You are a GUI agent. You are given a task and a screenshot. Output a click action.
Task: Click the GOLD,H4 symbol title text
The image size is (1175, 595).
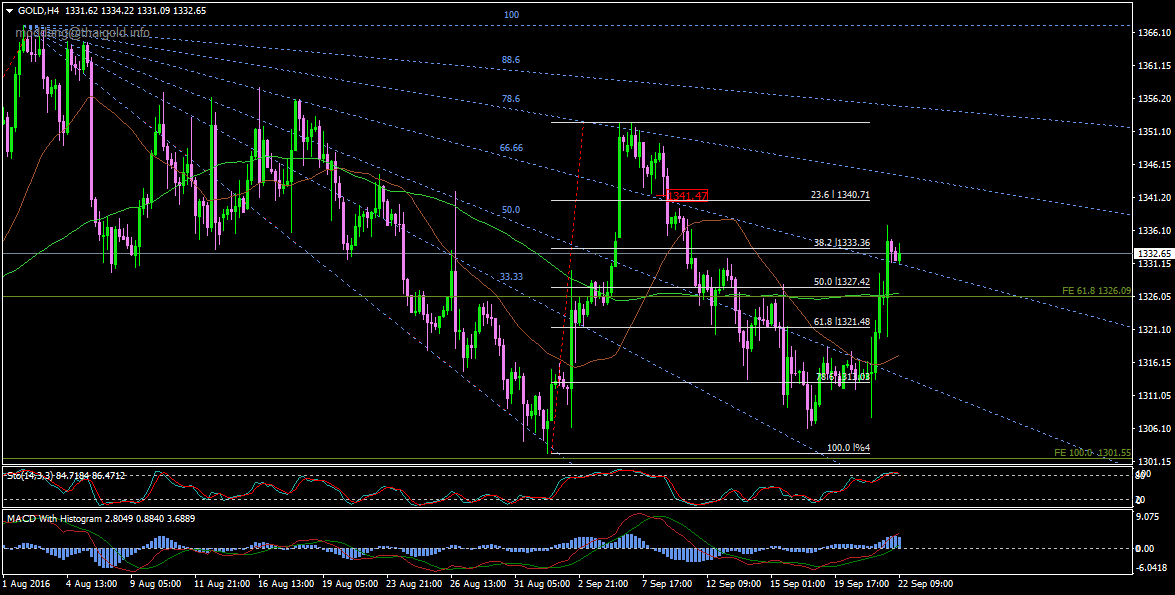tap(38, 10)
